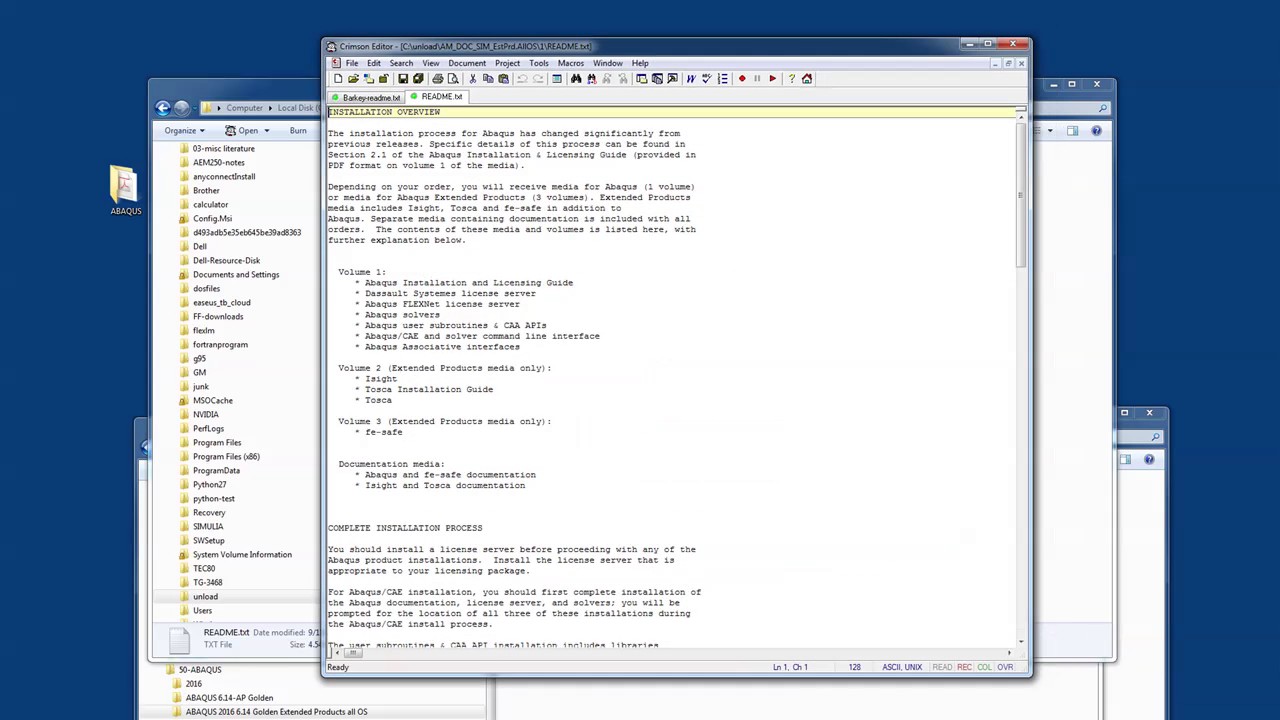Click the Computer breadcrumb in Explorer address bar
1280x720 pixels.
244,108
